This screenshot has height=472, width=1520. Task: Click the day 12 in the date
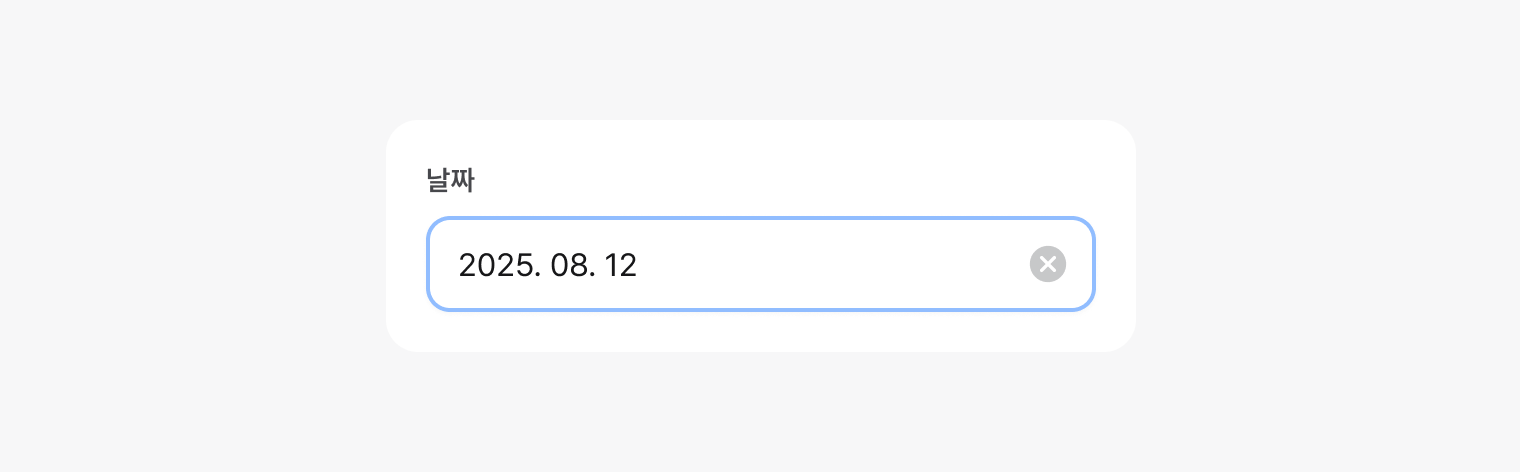pyautogui.click(x=621, y=265)
